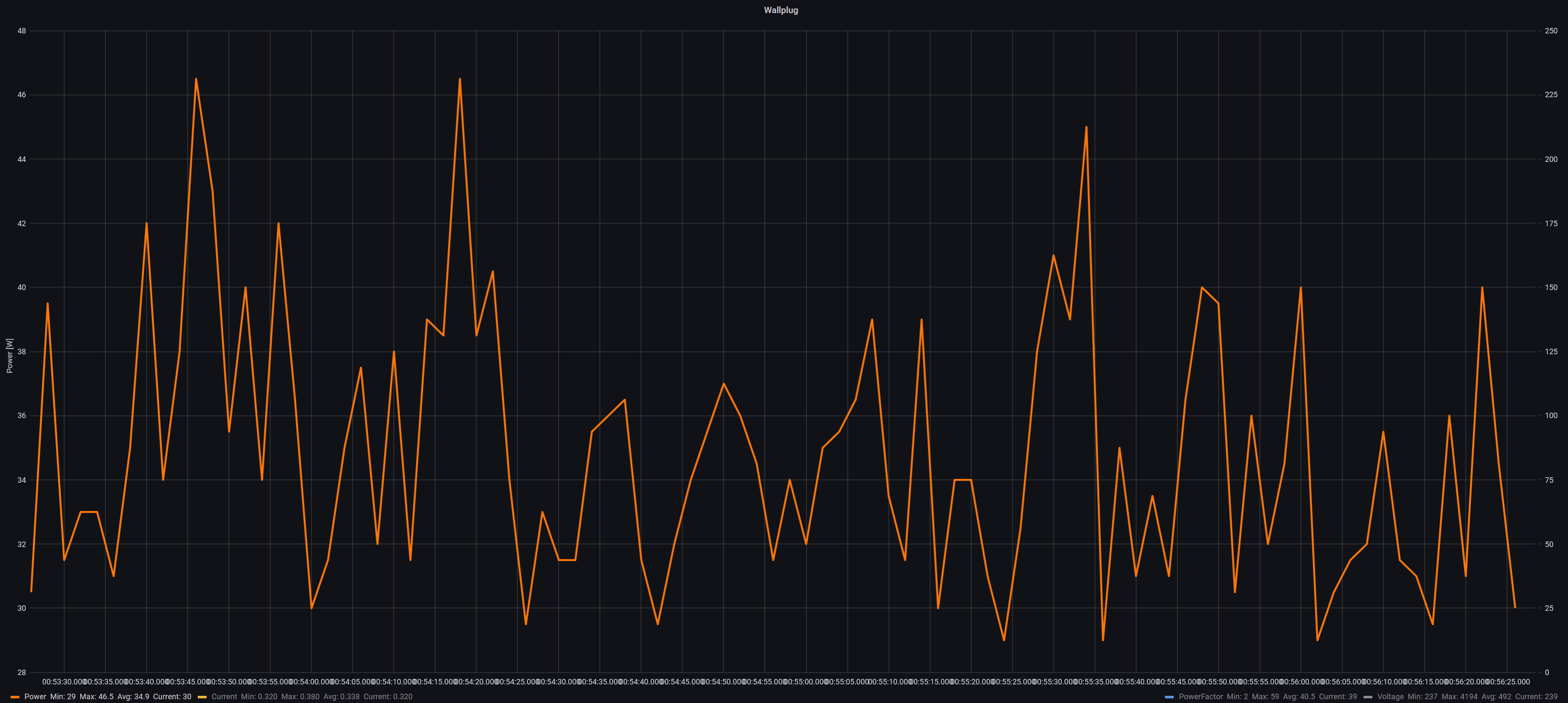Click the 28 left axis tick label

pyautogui.click(x=21, y=673)
